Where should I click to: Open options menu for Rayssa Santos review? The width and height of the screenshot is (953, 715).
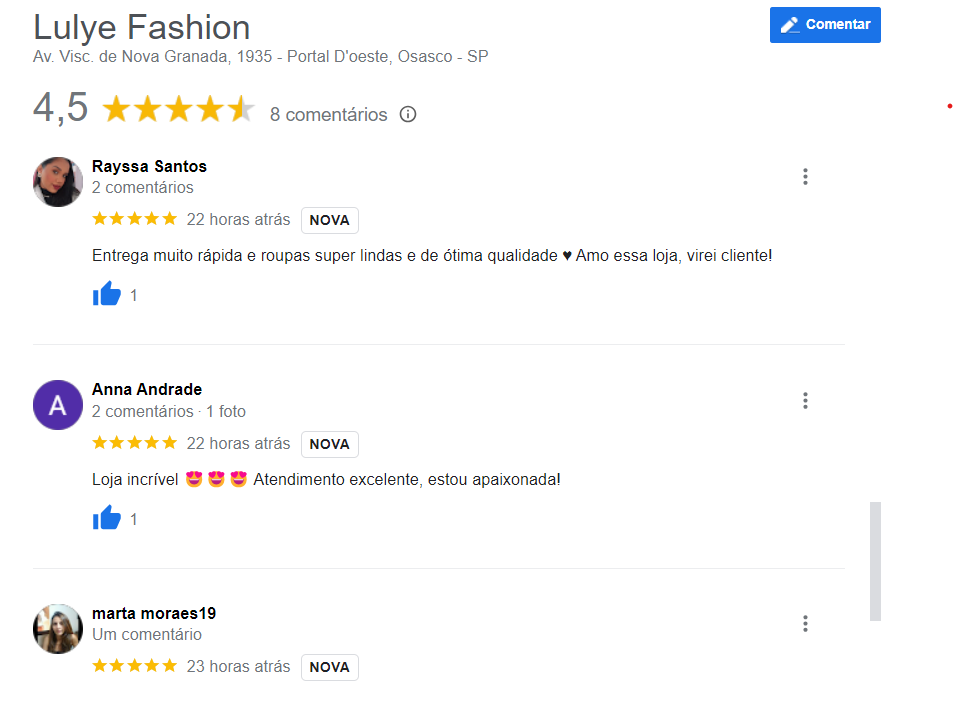(805, 177)
